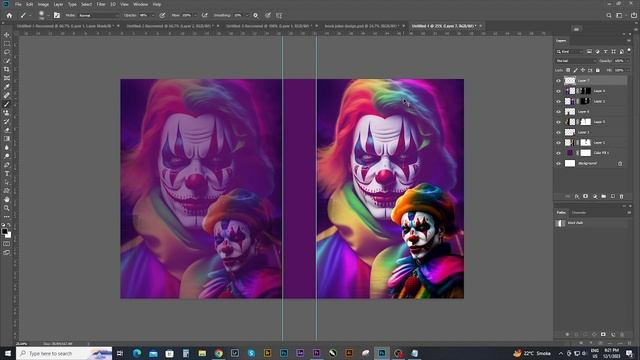Open smoothing options gear icon

tap(256, 16)
